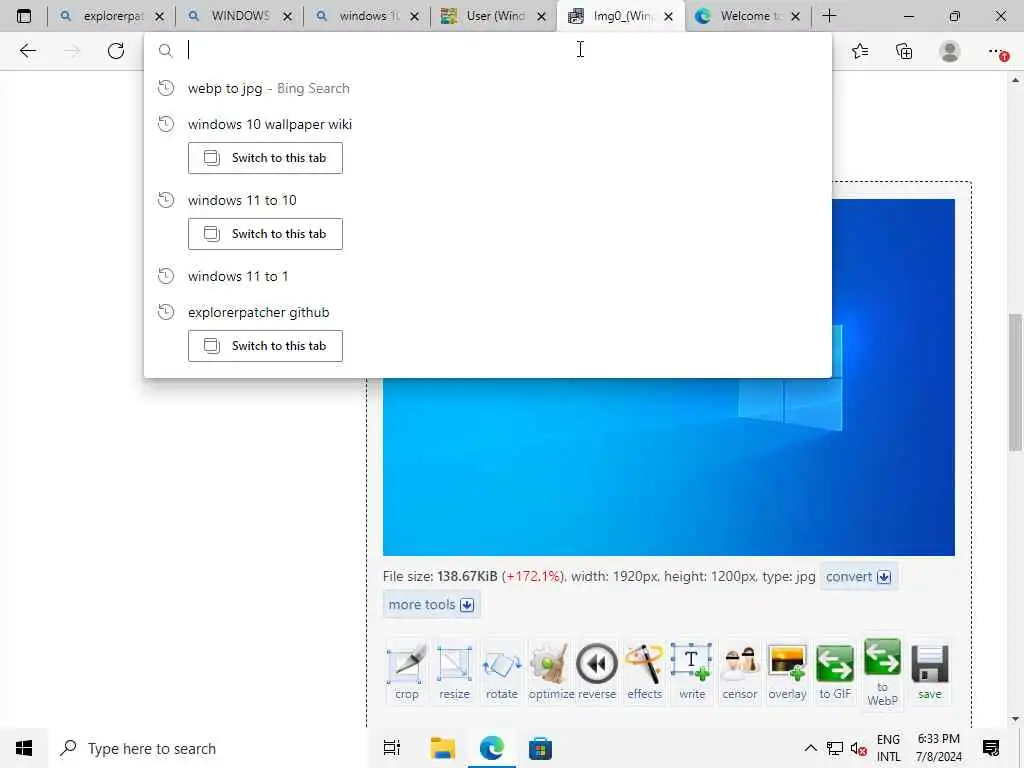Screen dimensions: 1024x768
Task: Add a new tab with plus button
Action: [829, 16]
